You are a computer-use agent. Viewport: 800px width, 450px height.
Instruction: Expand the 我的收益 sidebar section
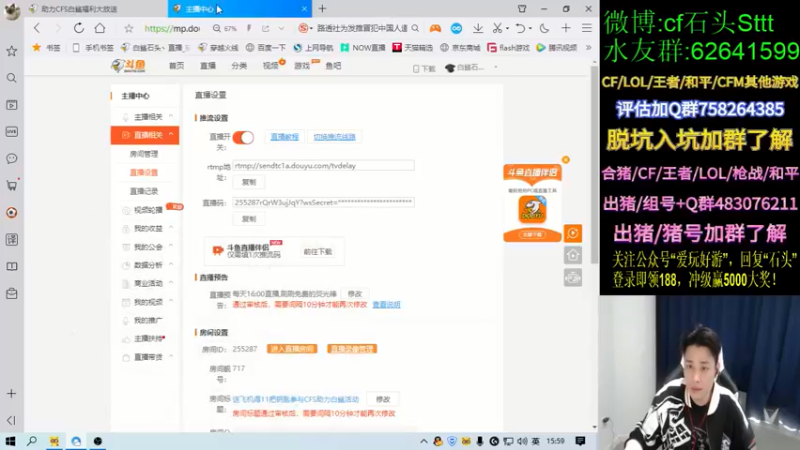coord(171,228)
